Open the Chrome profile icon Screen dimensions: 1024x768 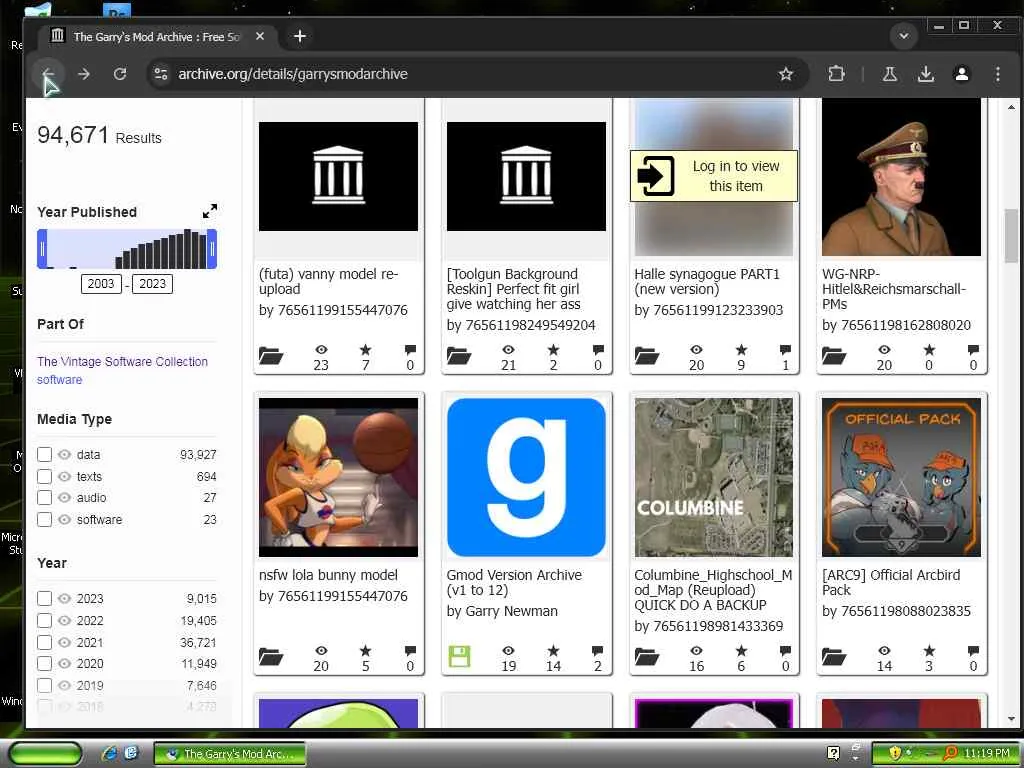point(961,74)
